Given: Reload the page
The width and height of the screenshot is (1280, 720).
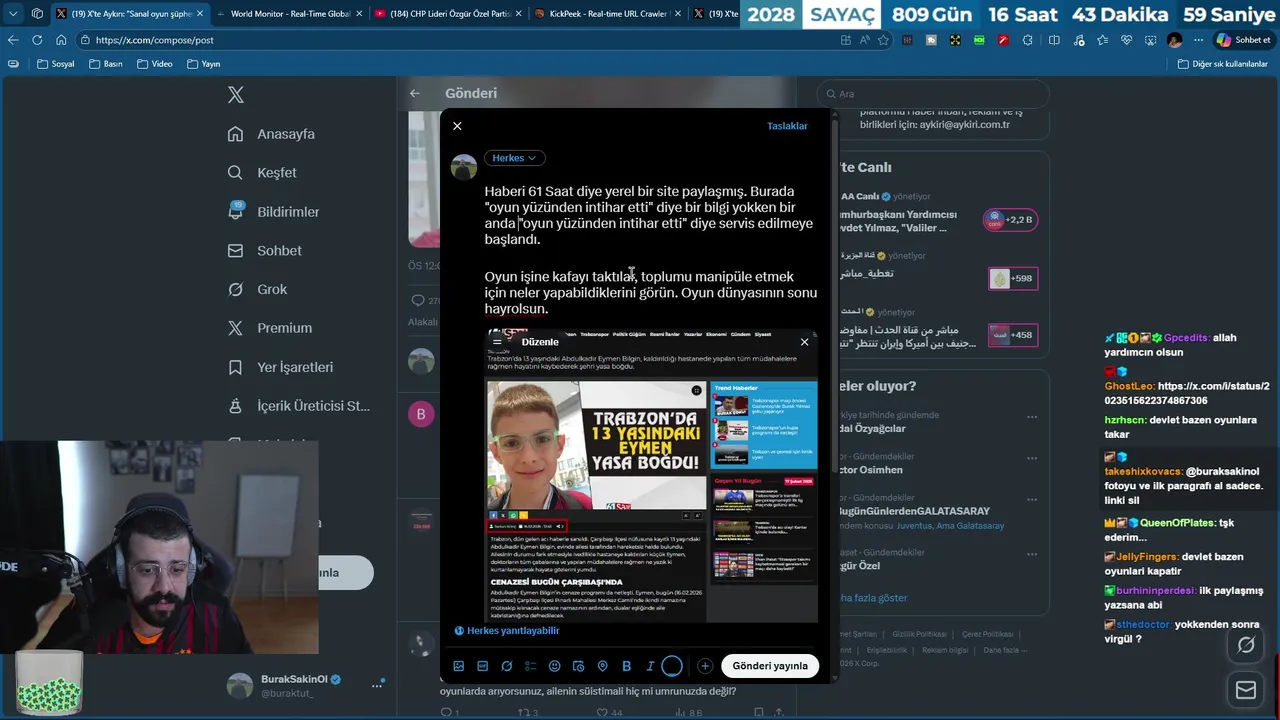Looking at the screenshot, I should (x=37, y=40).
